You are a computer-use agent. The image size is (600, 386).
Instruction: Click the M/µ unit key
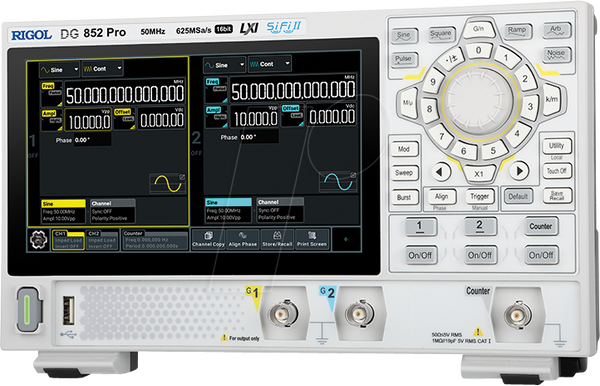click(408, 103)
